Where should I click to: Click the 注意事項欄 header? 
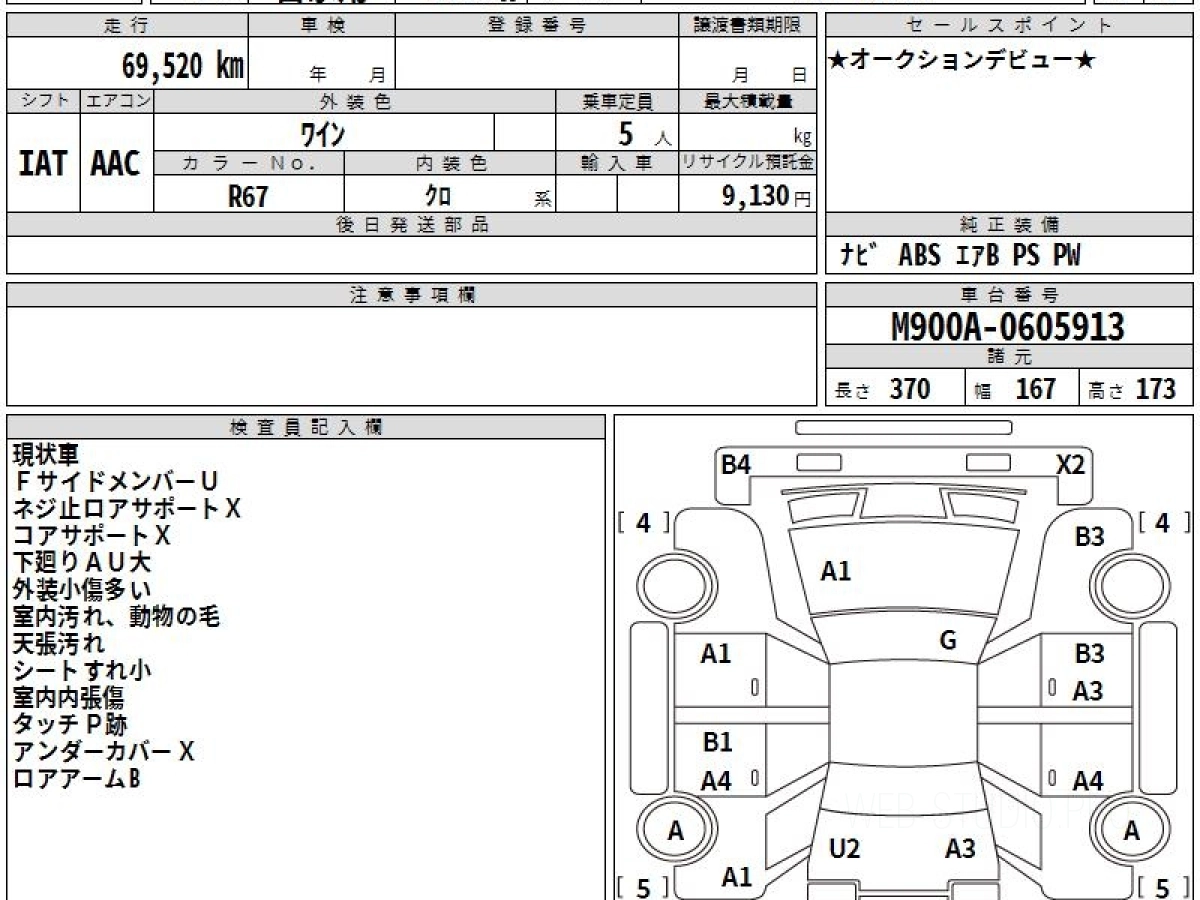point(411,295)
